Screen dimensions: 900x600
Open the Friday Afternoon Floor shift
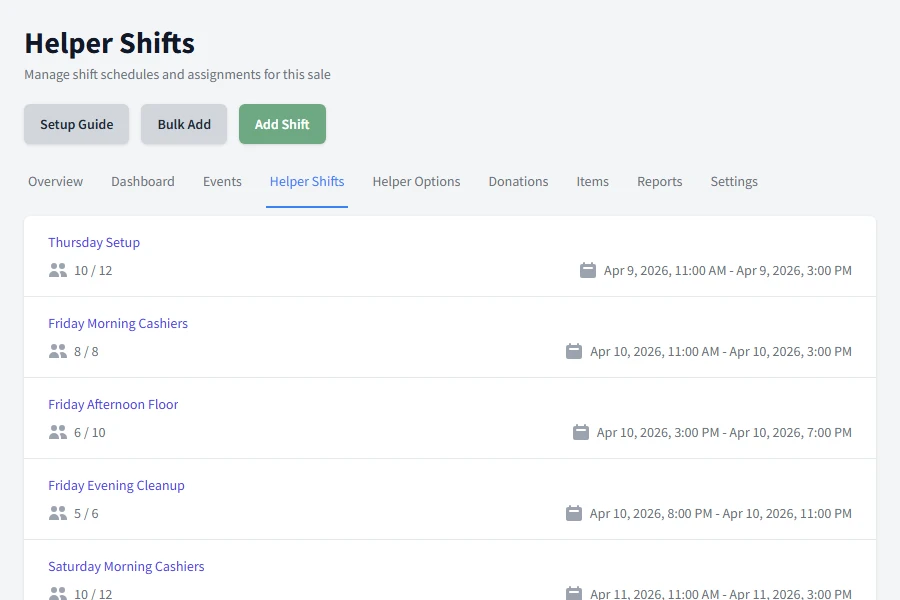pos(113,404)
